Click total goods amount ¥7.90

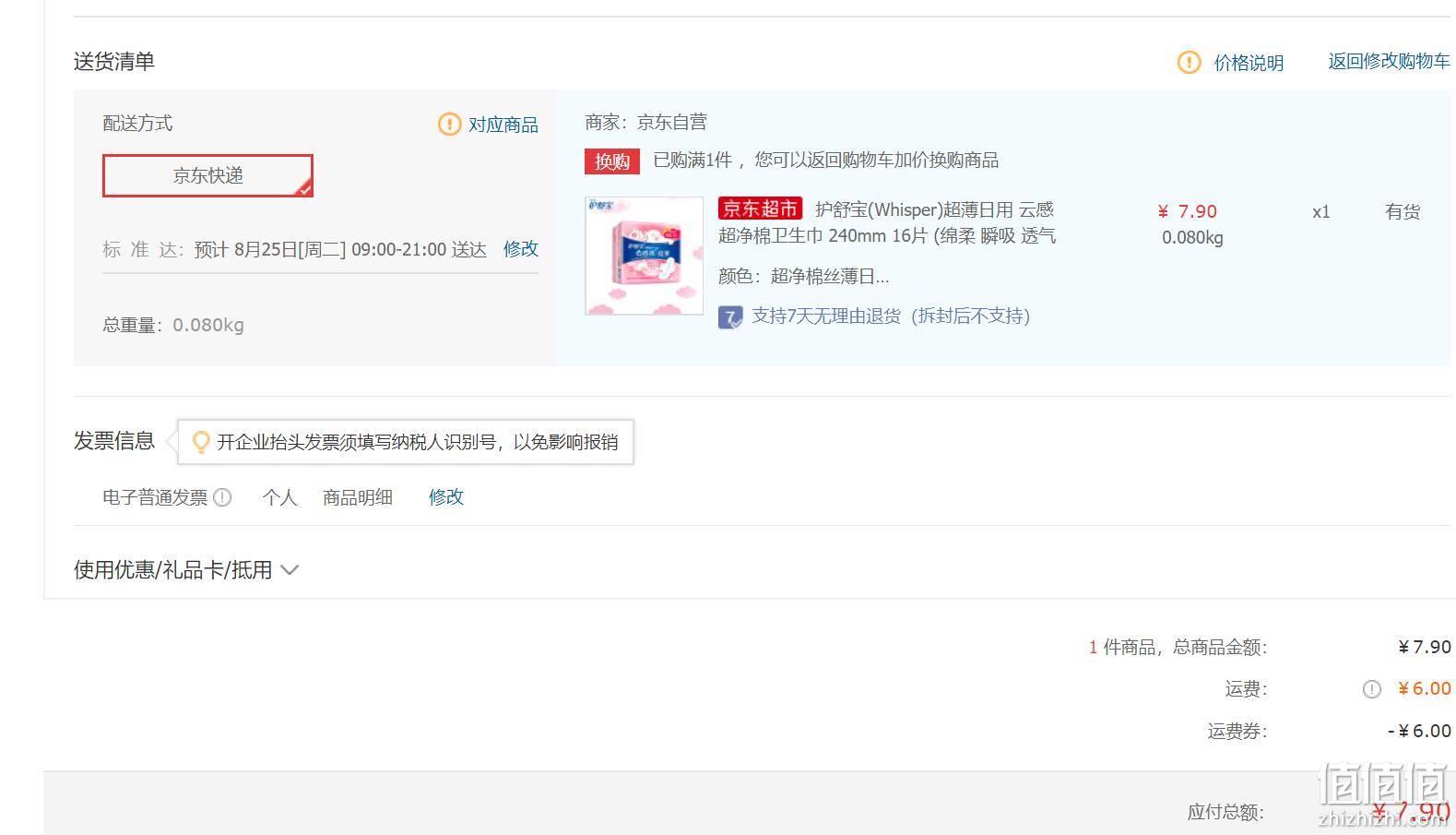point(1425,647)
